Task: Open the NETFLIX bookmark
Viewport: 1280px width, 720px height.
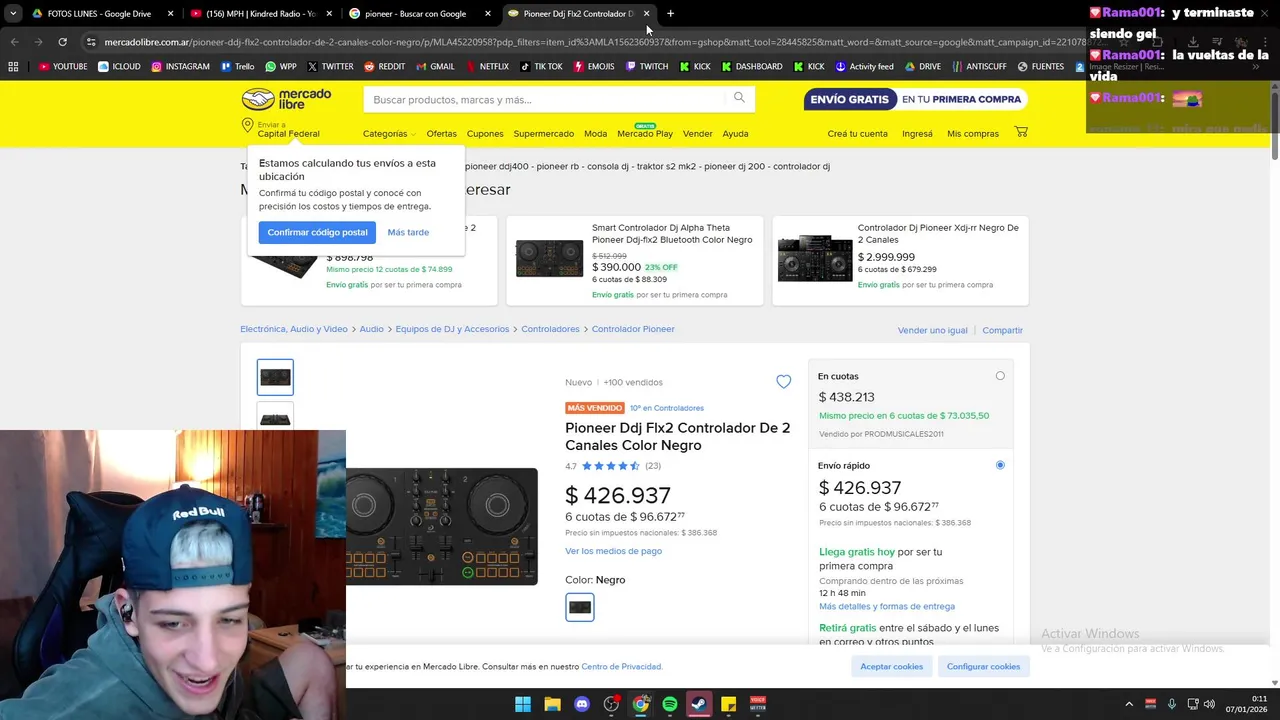Action: pos(487,67)
